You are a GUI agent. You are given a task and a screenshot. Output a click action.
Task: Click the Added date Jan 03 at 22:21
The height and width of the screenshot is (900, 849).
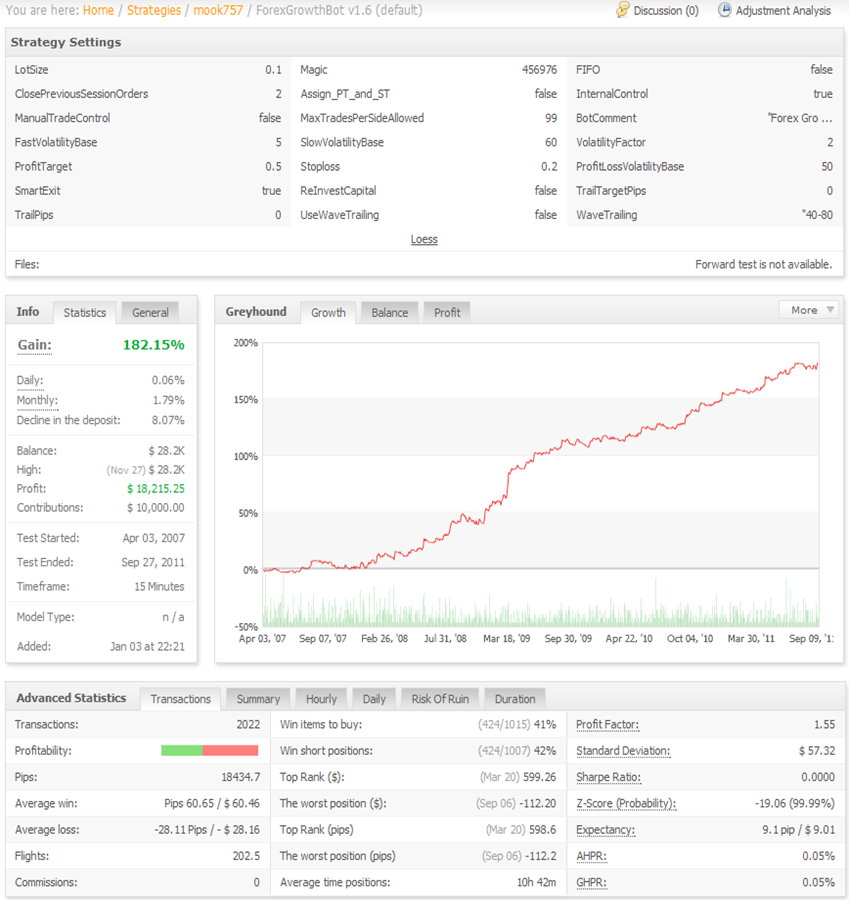pos(148,646)
